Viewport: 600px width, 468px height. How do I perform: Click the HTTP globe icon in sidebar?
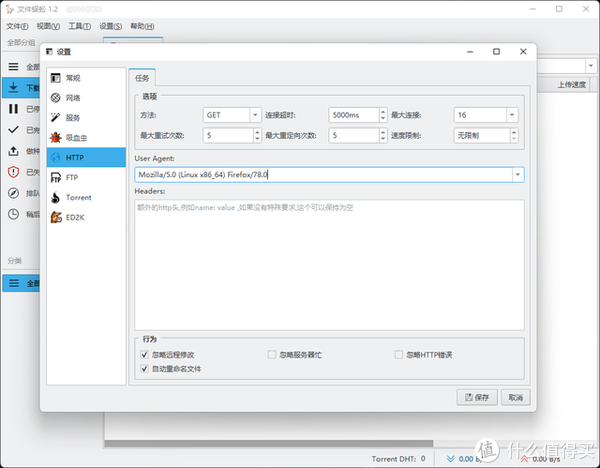point(55,157)
